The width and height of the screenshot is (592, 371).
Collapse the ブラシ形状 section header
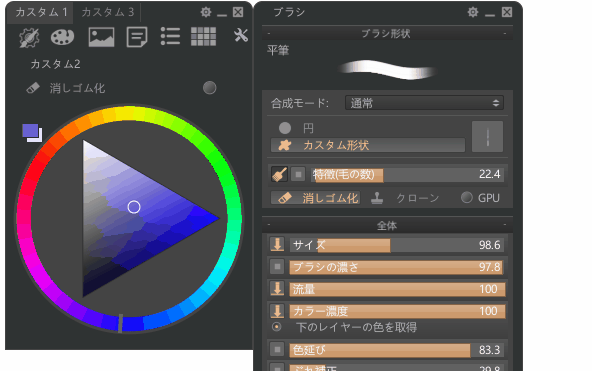tap(387, 34)
